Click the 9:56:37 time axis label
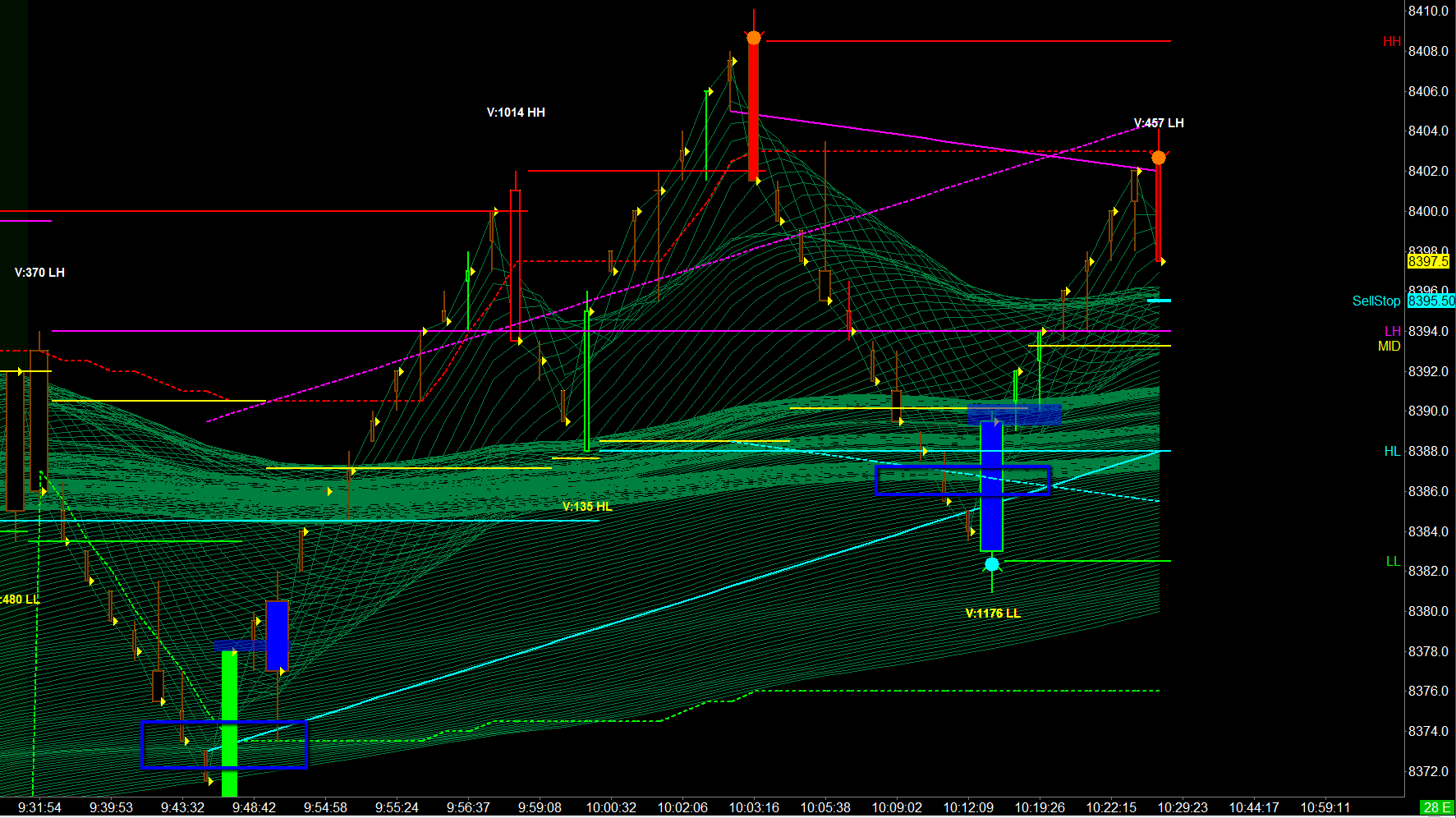Viewport: 1456px width, 818px height. coord(468,808)
